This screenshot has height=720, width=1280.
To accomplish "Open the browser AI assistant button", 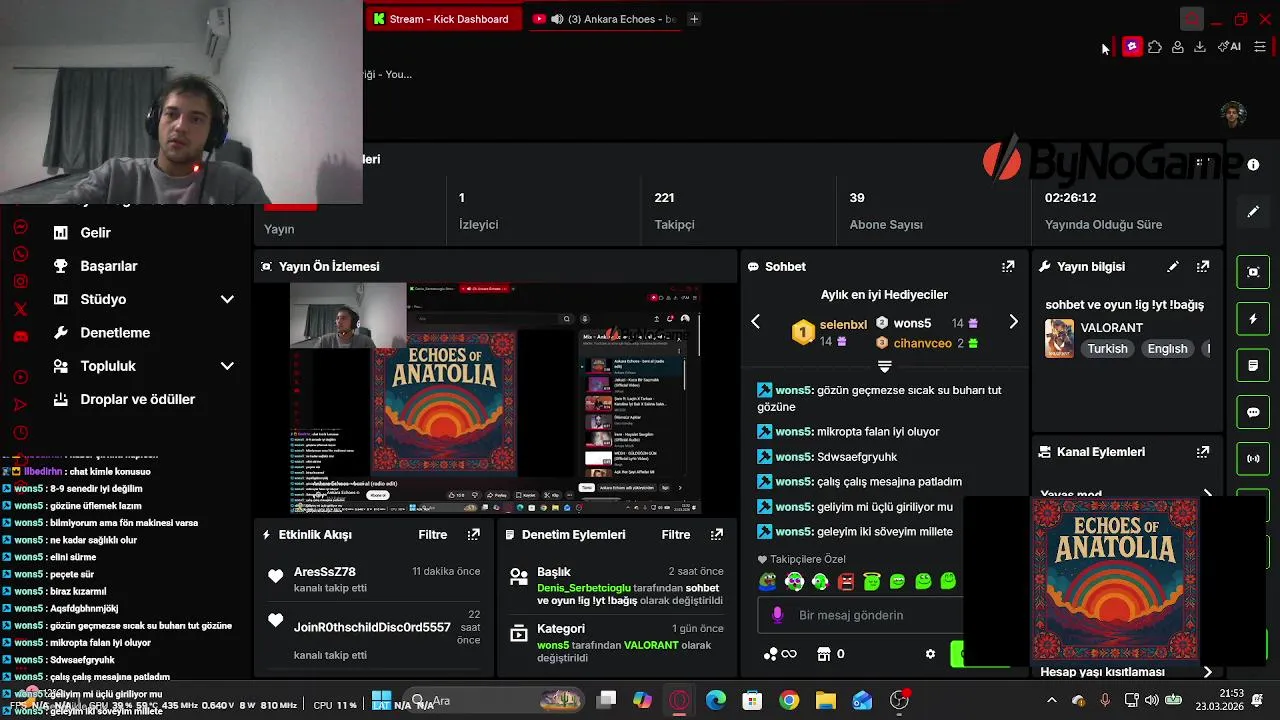I will [1229, 47].
